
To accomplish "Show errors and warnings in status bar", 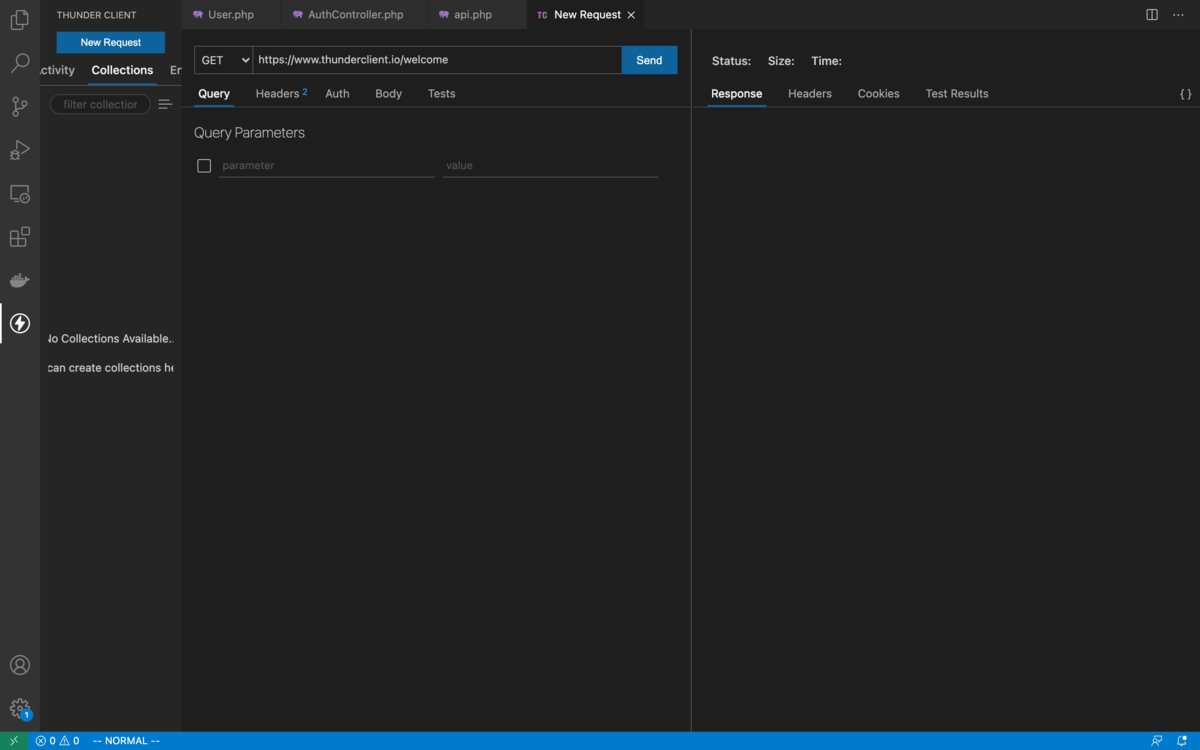I will [x=57, y=741].
